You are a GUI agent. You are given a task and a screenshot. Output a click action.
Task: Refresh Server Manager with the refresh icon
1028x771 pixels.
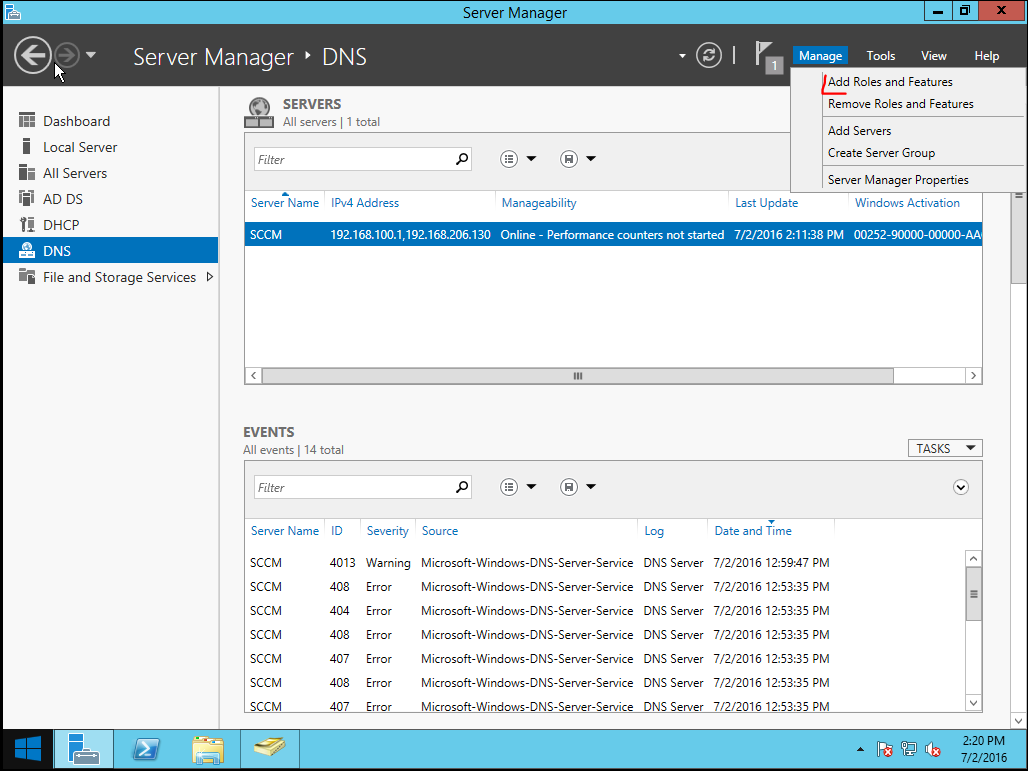coord(709,55)
